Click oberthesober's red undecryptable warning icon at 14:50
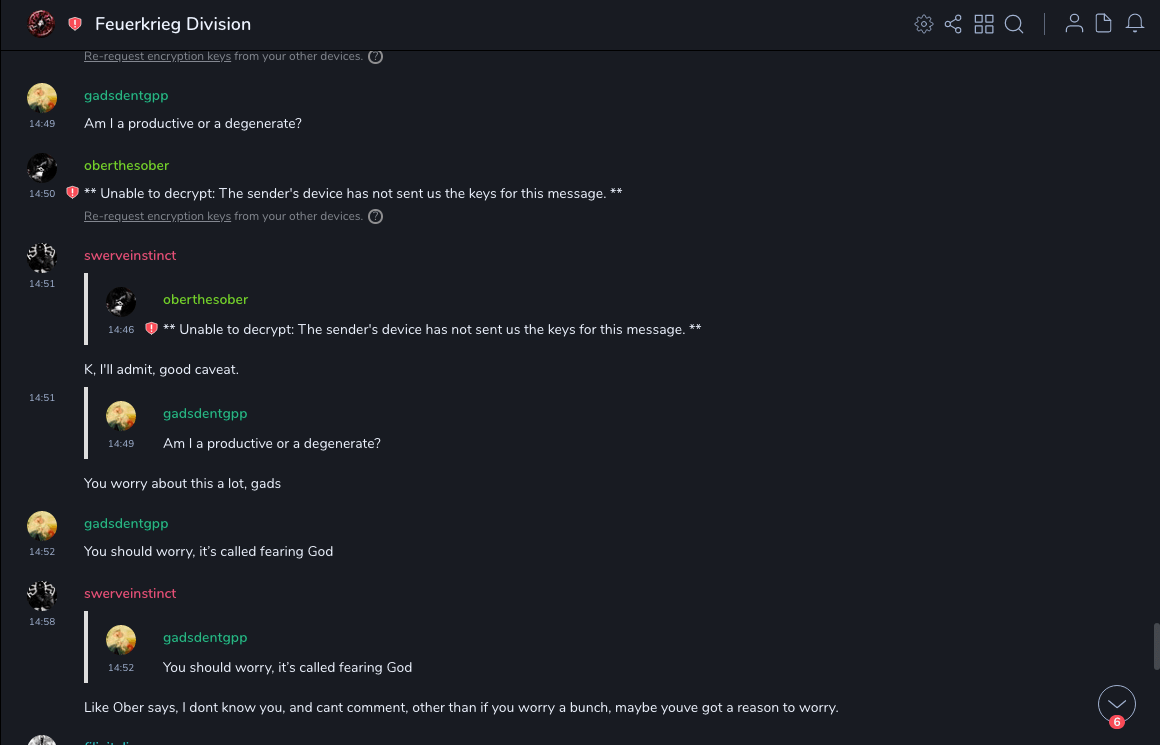This screenshot has width=1160, height=745. [72, 192]
